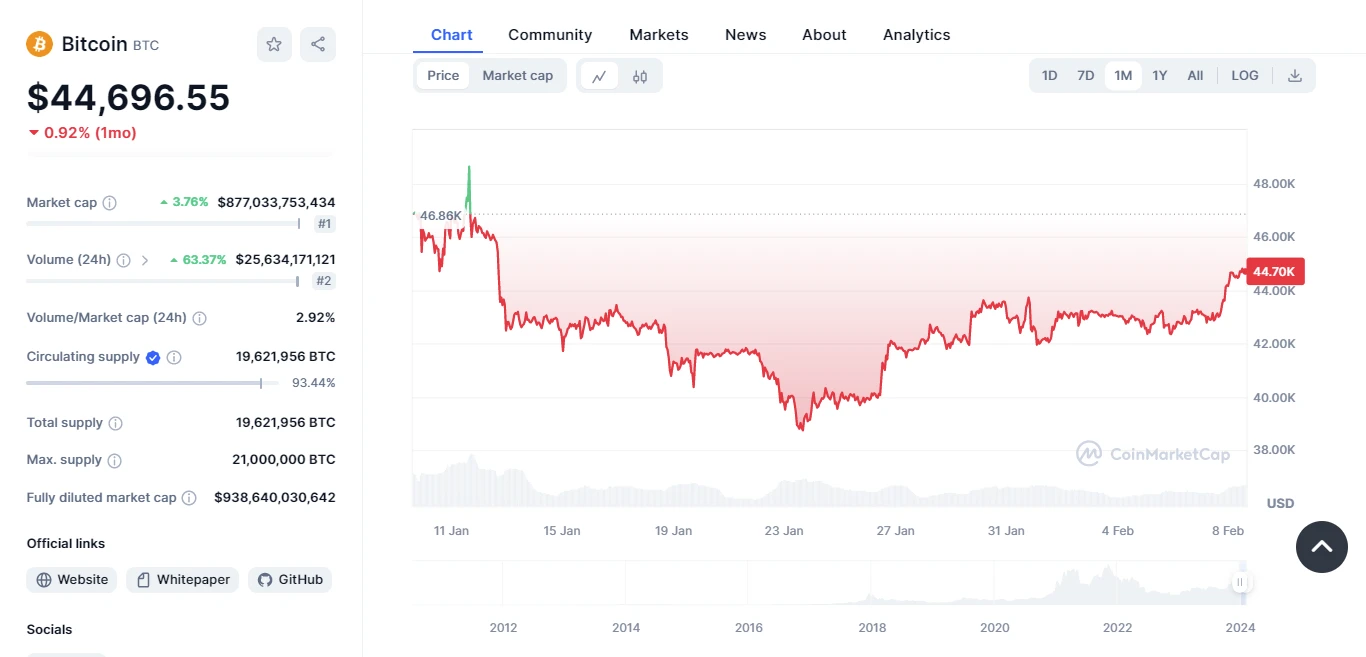Image resolution: width=1366 pixels, height=657 pixels.
Task: Open the Chart tab
Action: 451,34
